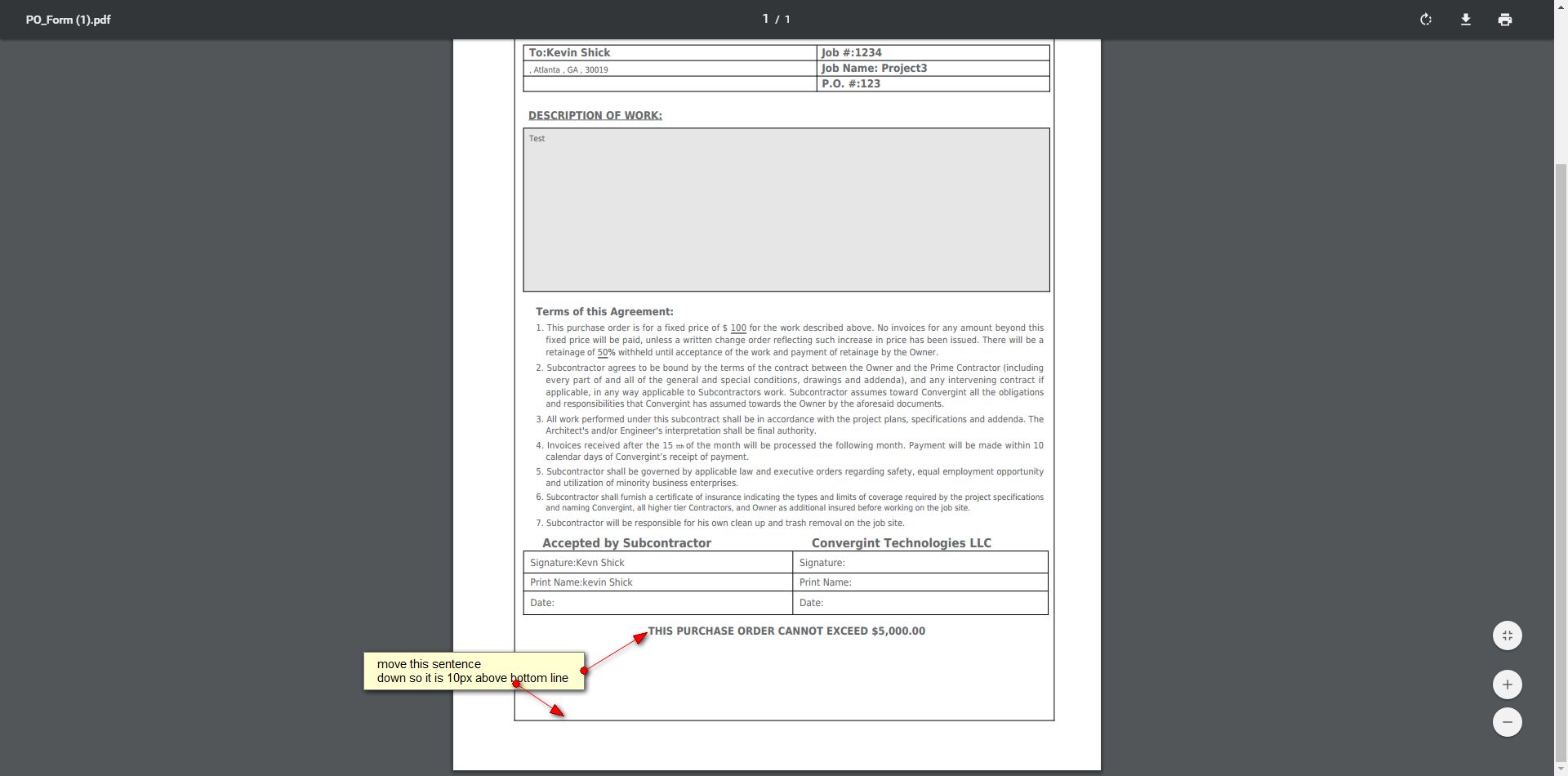Click term 3 about project plans
Image resolution: width=1568 pixels, height=776 pixels.
pyautogui.click(x=790, y=426)
